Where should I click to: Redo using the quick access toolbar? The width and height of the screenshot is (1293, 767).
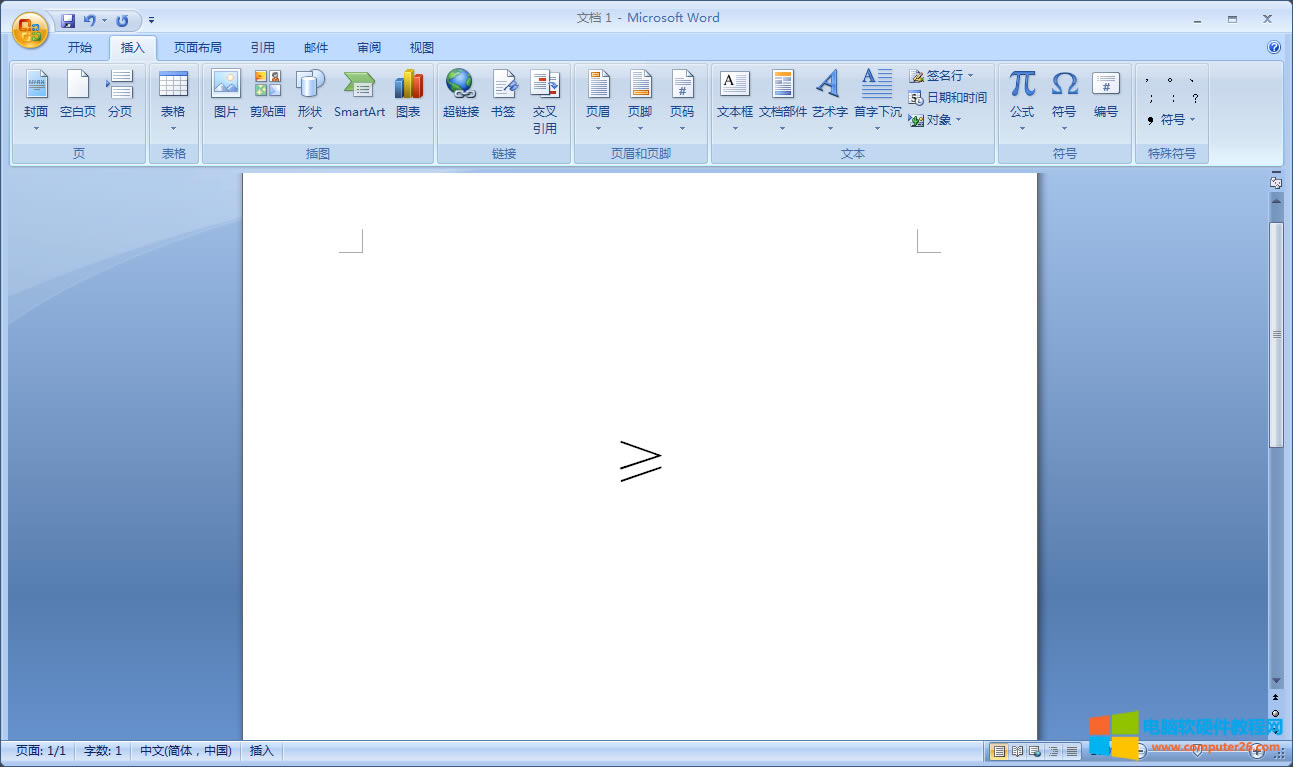click(x=122, y=20)
